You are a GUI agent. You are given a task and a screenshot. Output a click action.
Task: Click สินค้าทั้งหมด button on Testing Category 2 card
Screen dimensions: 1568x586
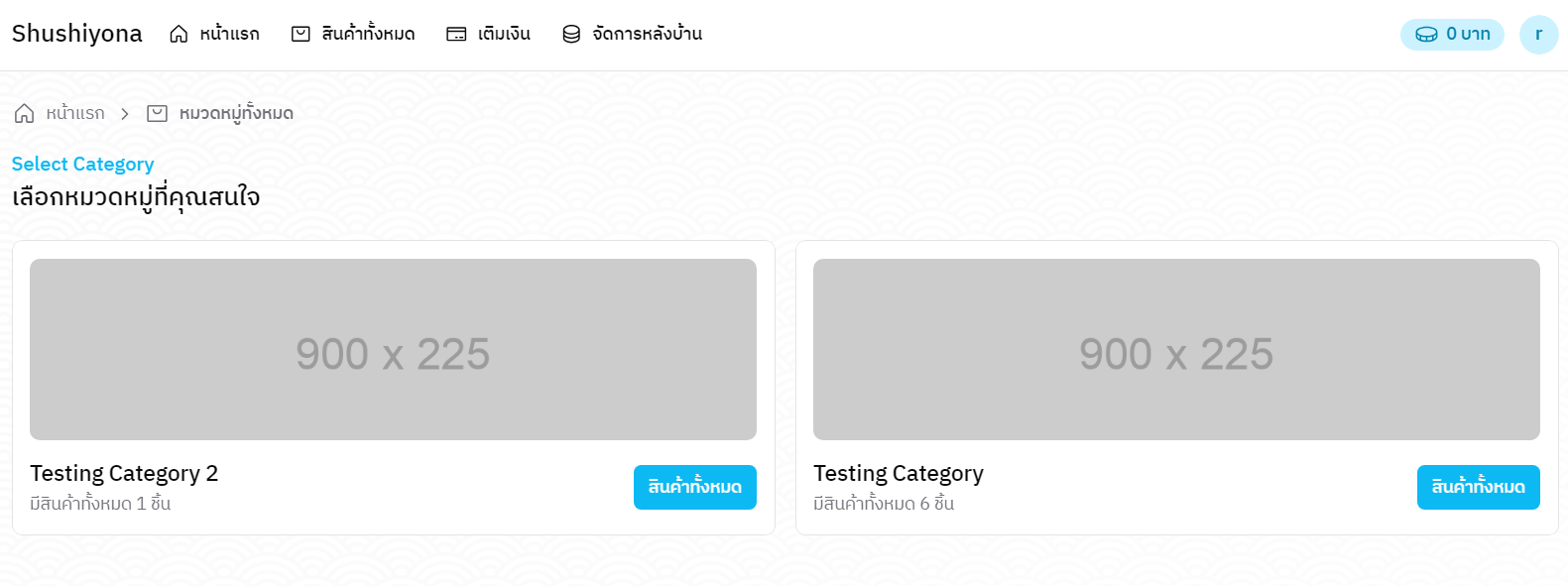coord(694,487)
